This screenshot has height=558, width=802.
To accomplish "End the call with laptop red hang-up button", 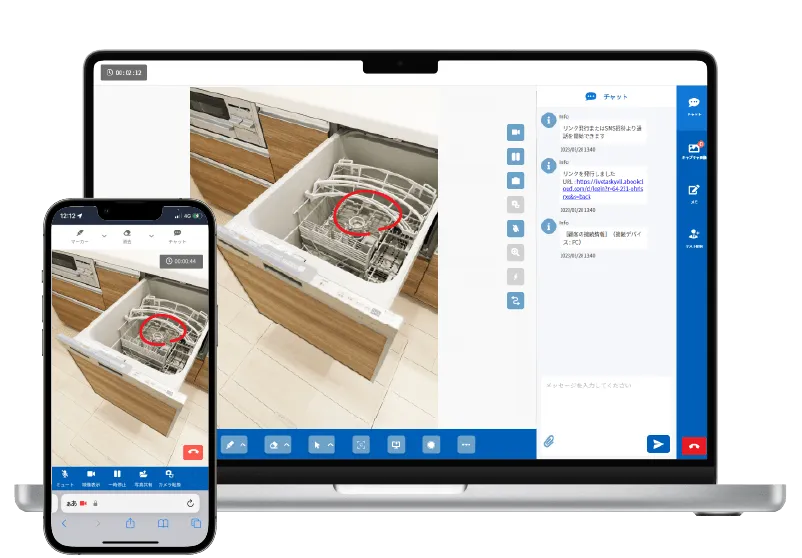I will point(693,445).
